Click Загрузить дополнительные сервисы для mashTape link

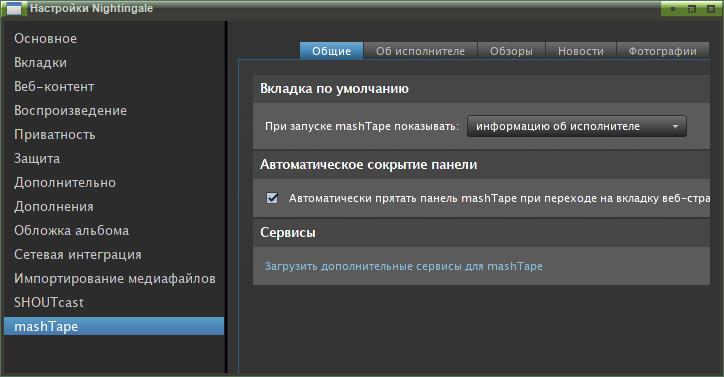click(x=404, y=266)
